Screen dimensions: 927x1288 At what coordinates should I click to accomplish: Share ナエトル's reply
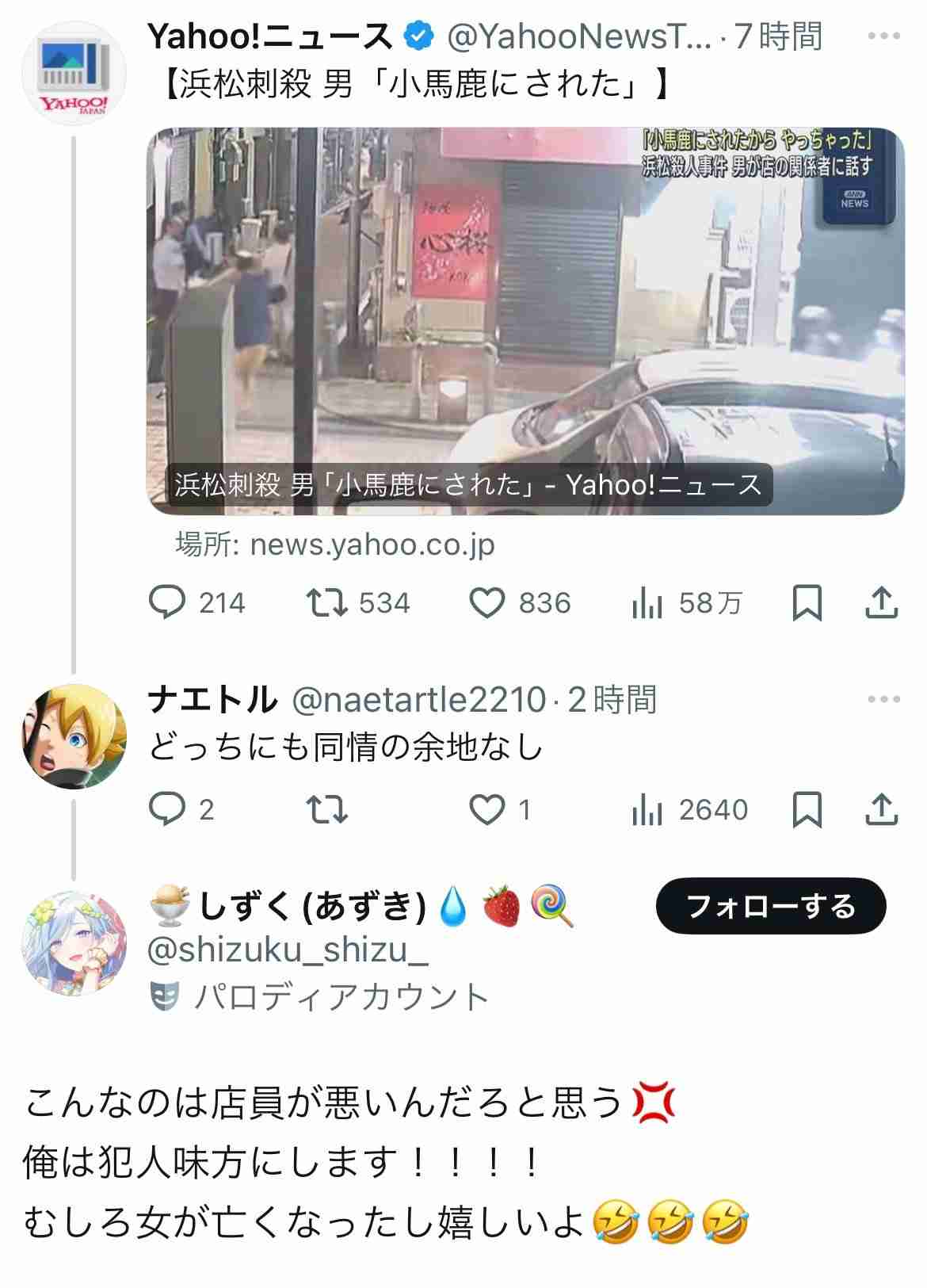coord(881,809)
